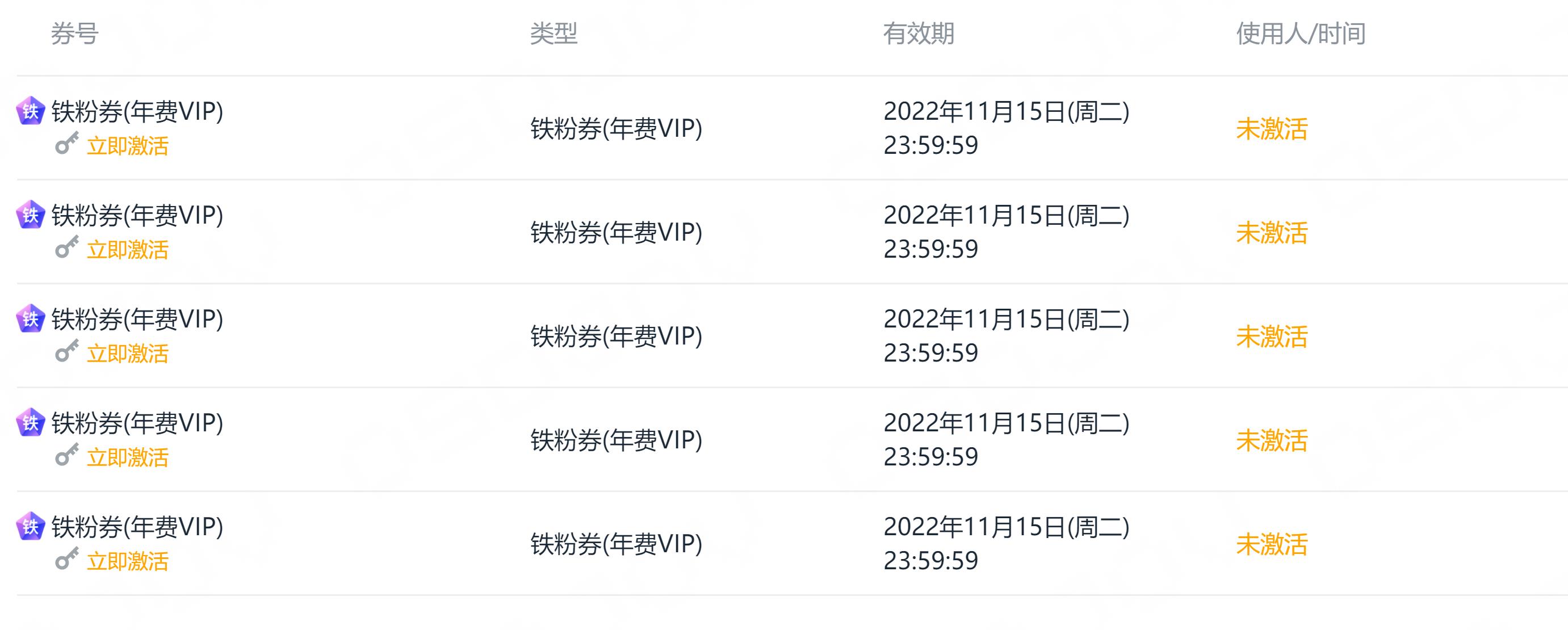This screenshot has height=630, width=1568.
Task: Click the purple badge icon of third coupon
Action: (31, 318)
